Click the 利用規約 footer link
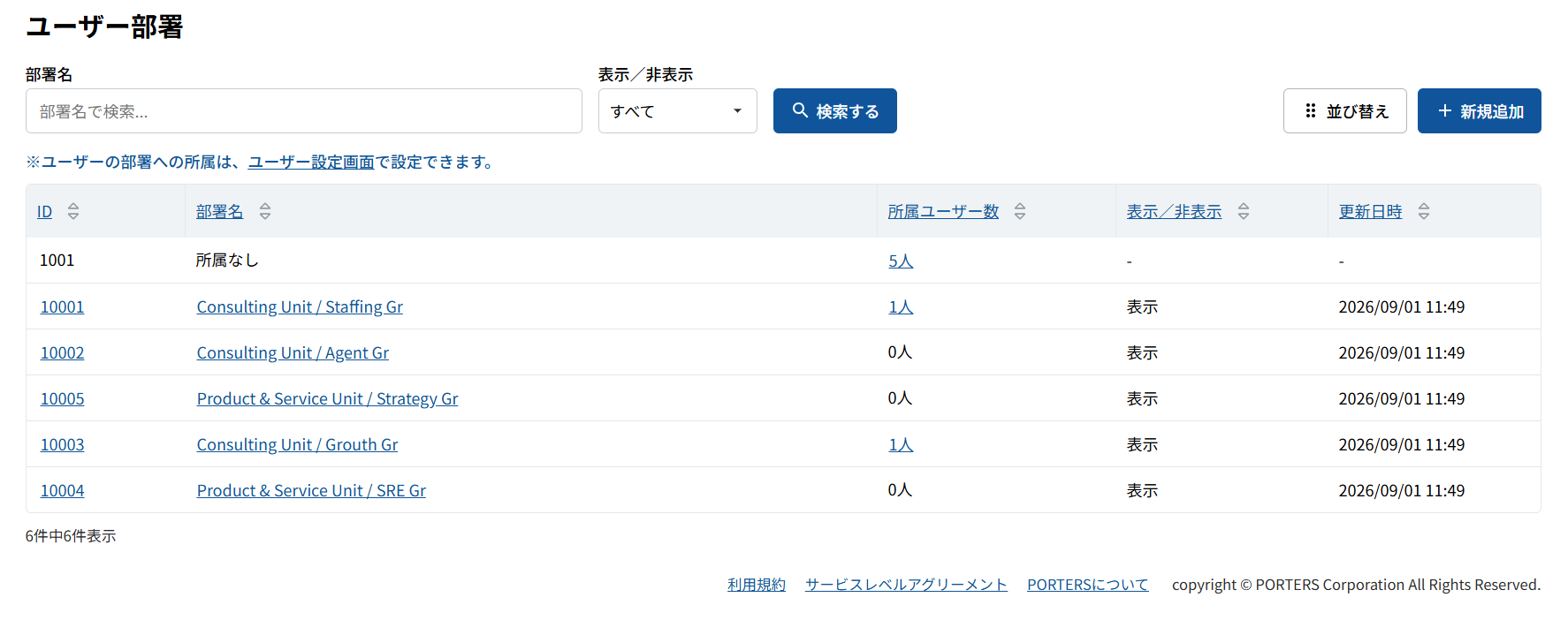 tap(757, 585)
